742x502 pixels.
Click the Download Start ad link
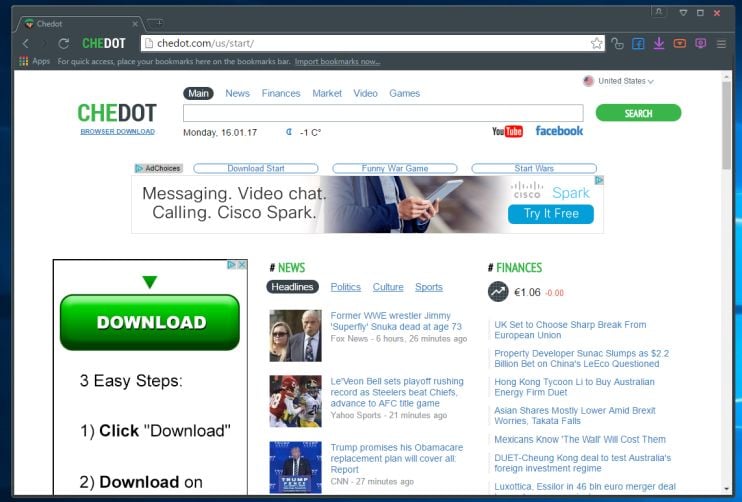click(x=256, y=168)
